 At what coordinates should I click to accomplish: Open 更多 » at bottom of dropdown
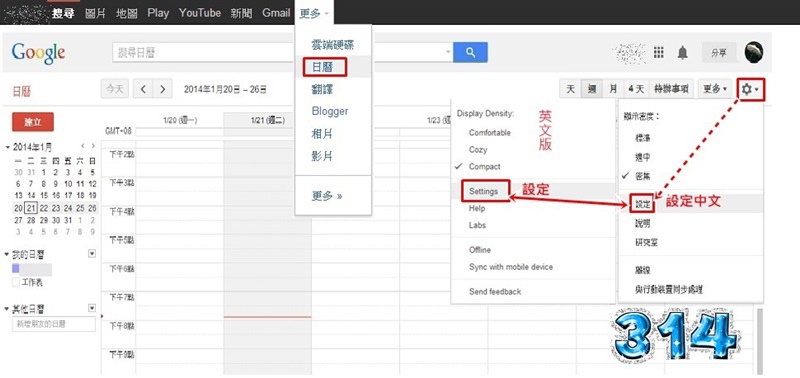[327, 196]
